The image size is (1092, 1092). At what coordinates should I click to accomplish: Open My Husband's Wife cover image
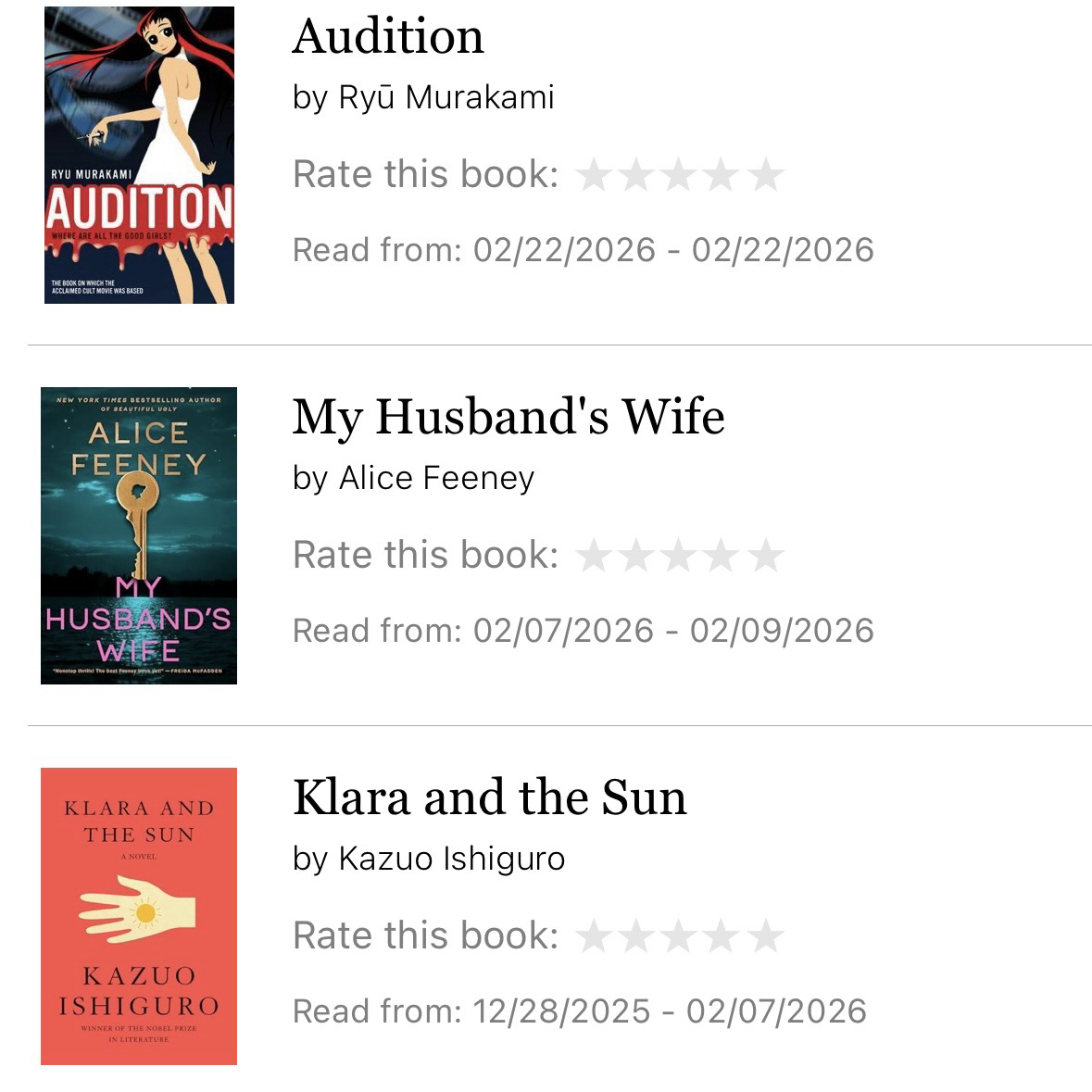tap(139, 535)
